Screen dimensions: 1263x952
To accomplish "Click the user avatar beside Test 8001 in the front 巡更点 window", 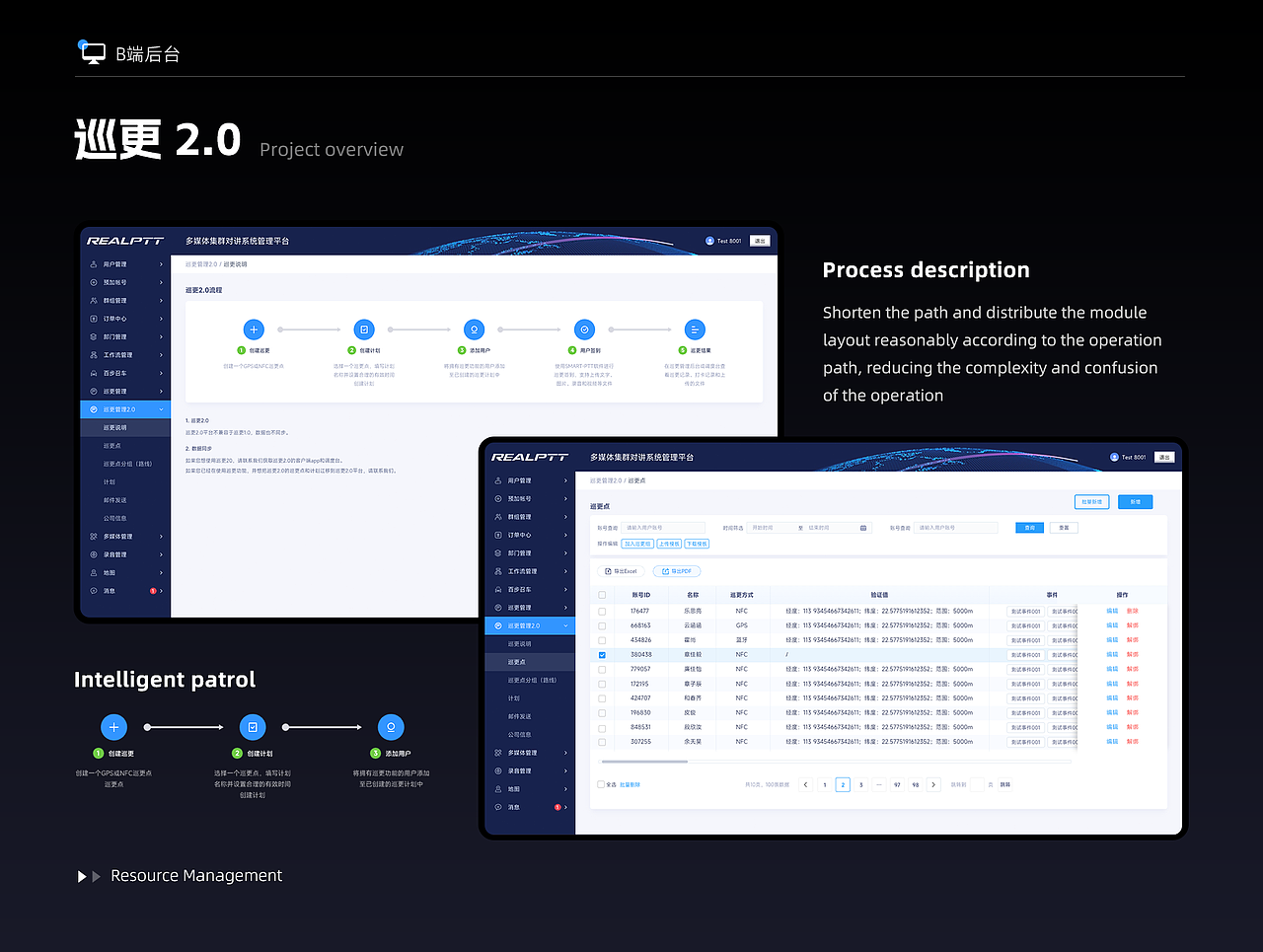I will [x=1114, y=457].
